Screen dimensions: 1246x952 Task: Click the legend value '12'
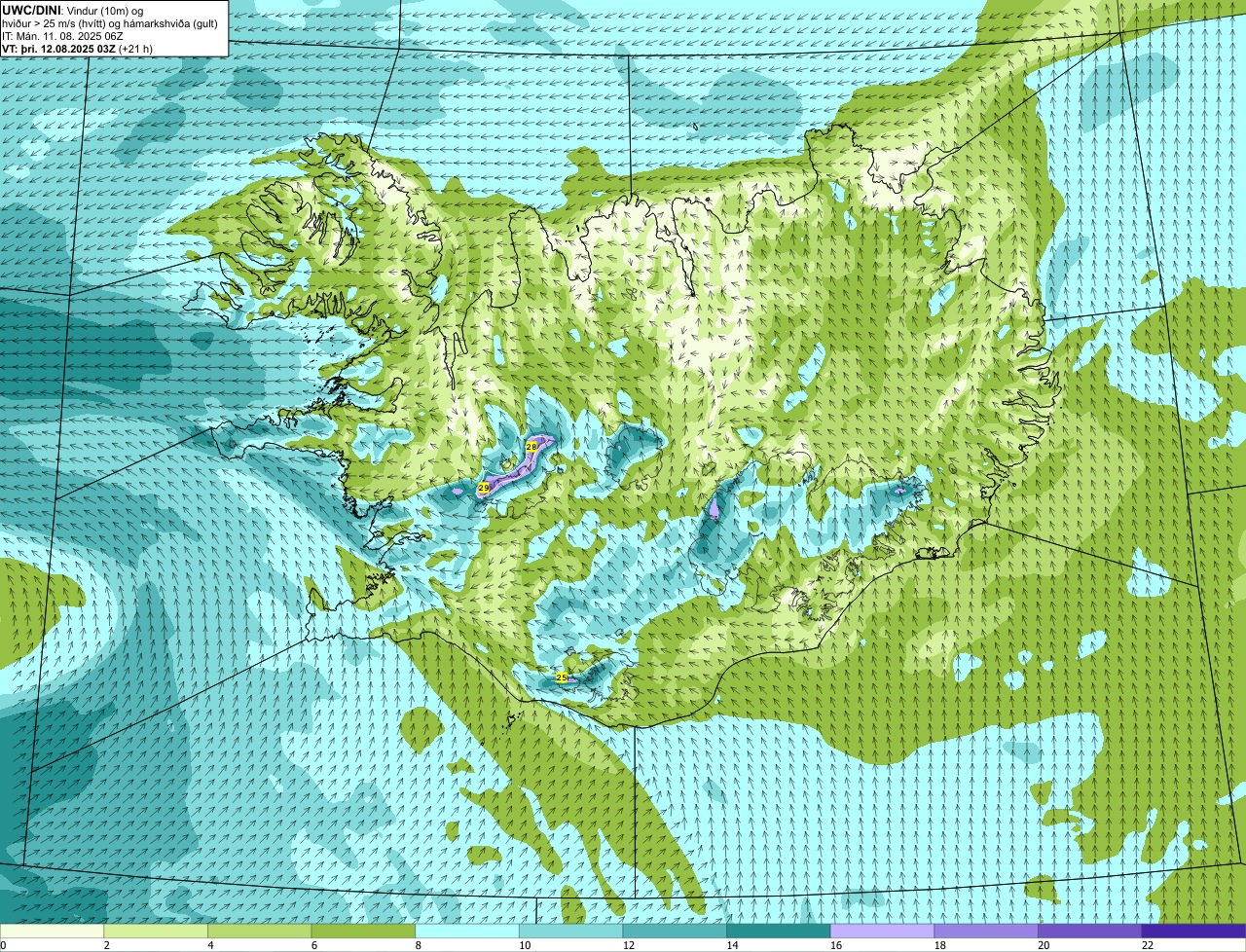coord(629,945)
